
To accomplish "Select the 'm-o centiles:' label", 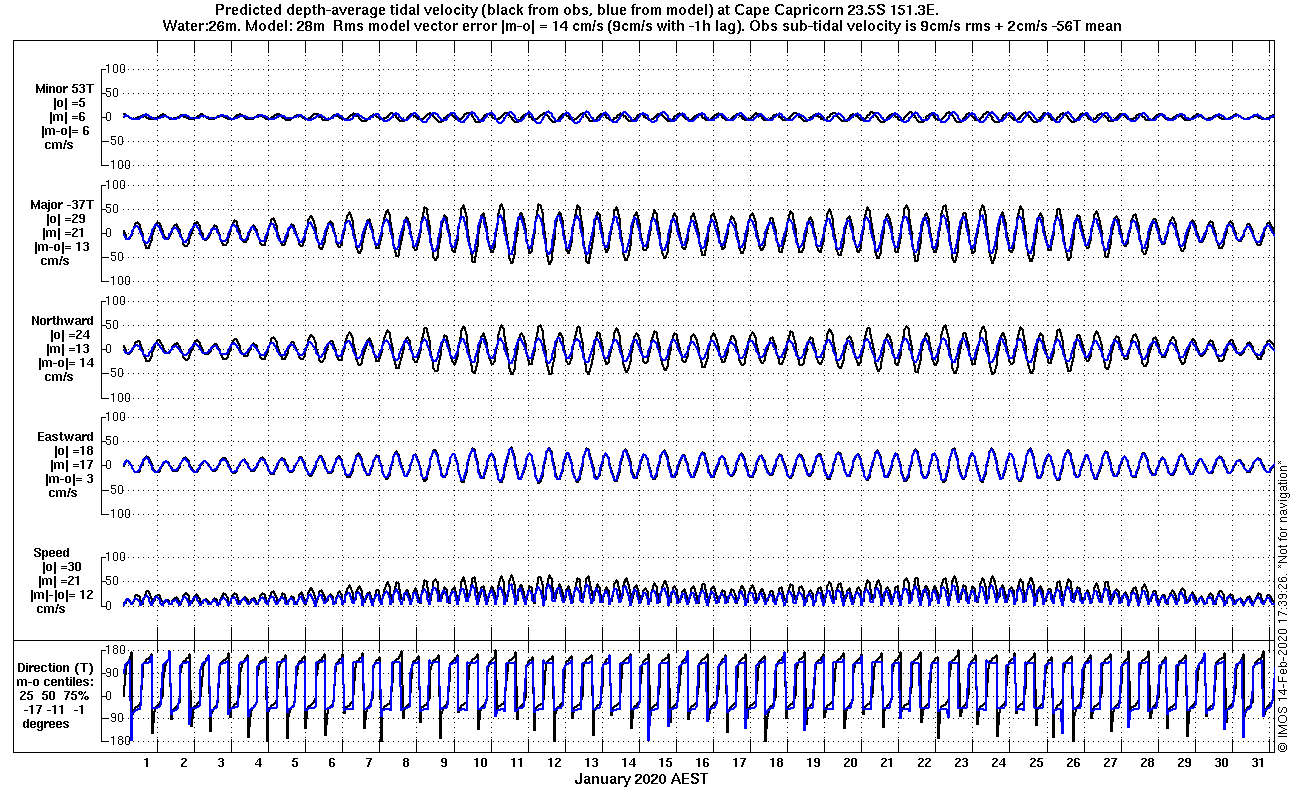I will coord(56,681).
